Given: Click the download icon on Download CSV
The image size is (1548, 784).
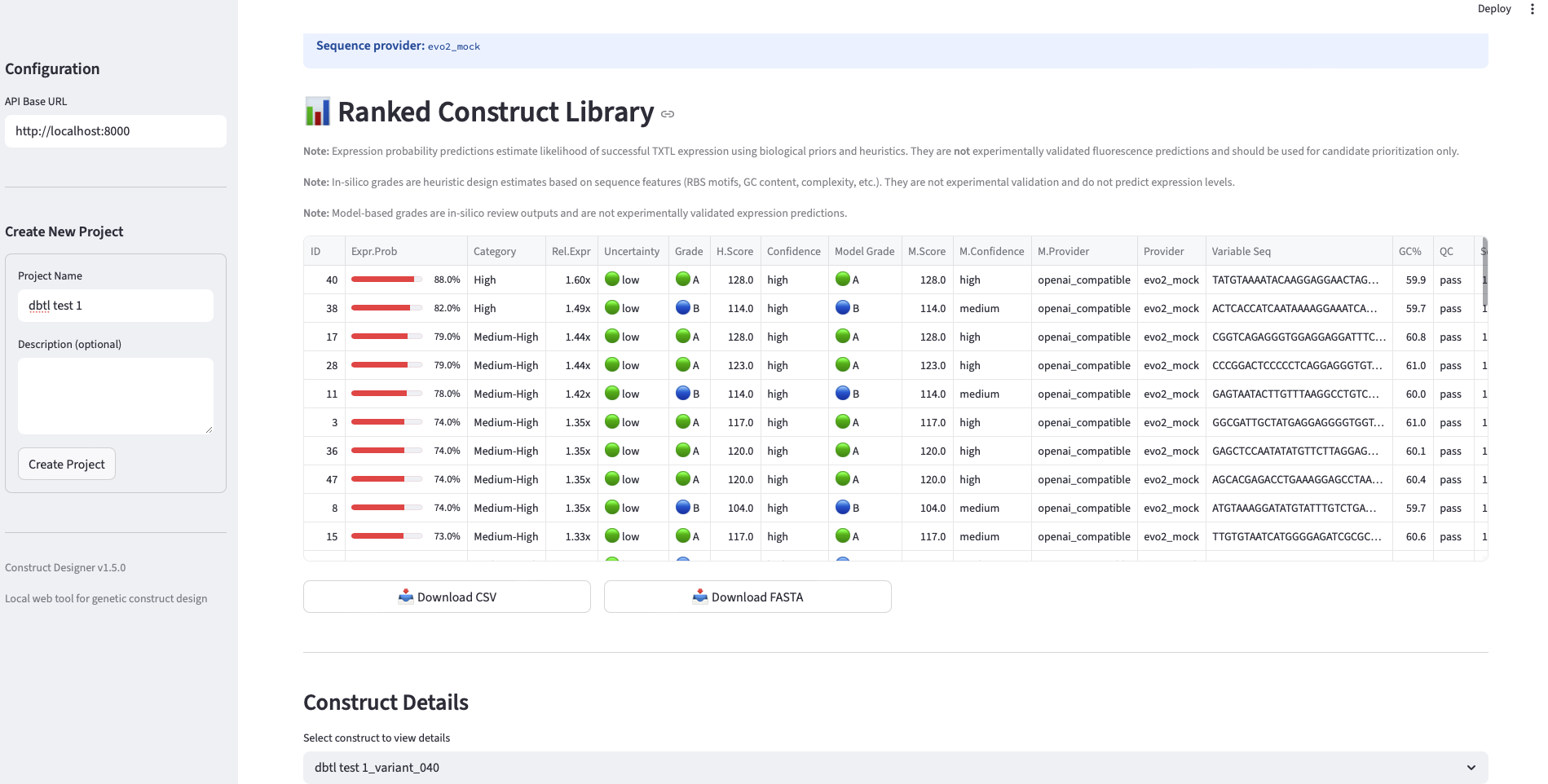Looking at the screenshot, I should click(x=406, y=597).
